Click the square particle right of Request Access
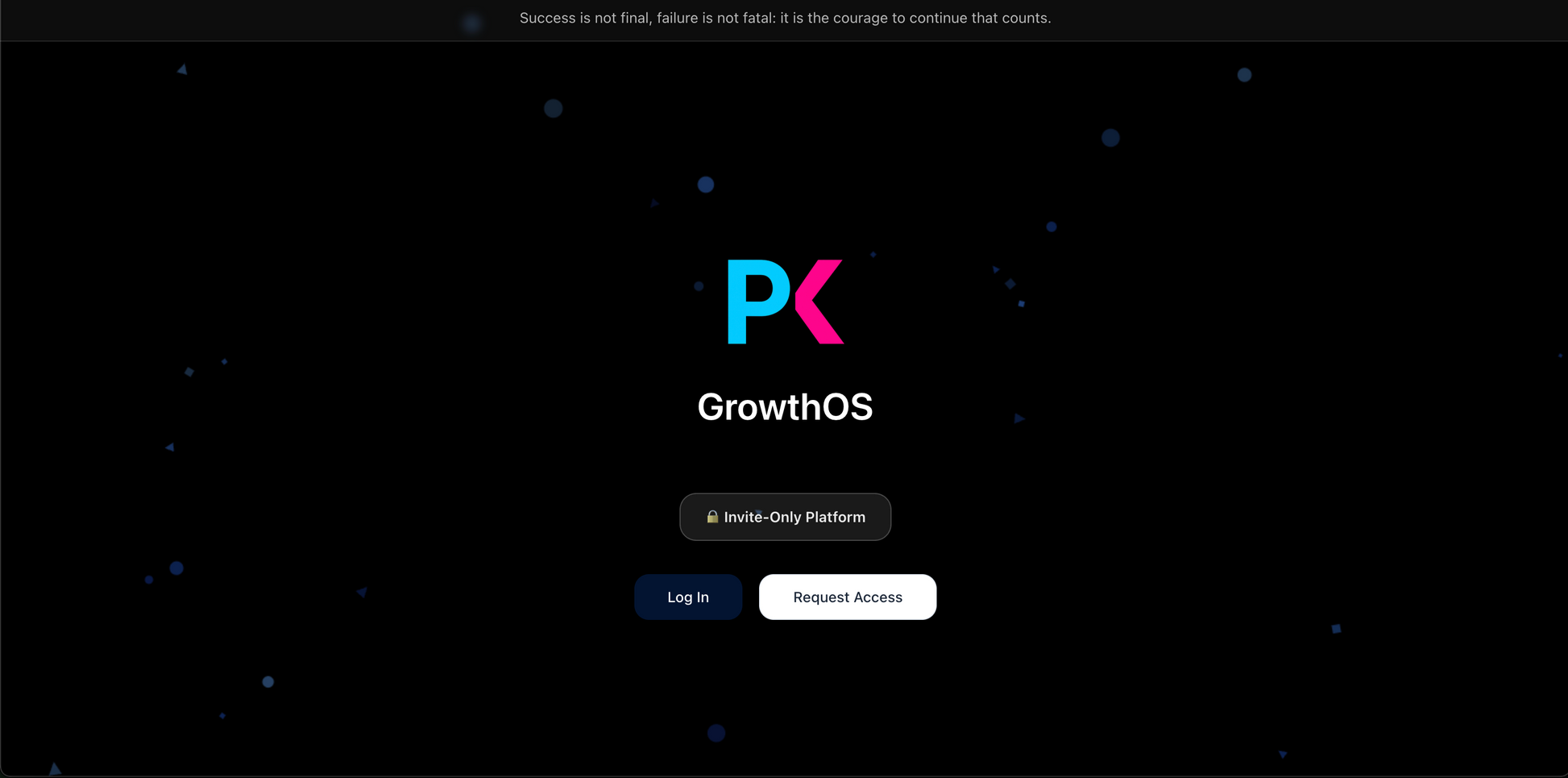Viewport: 1568px width, 778px height. [x=1336, y=629]
